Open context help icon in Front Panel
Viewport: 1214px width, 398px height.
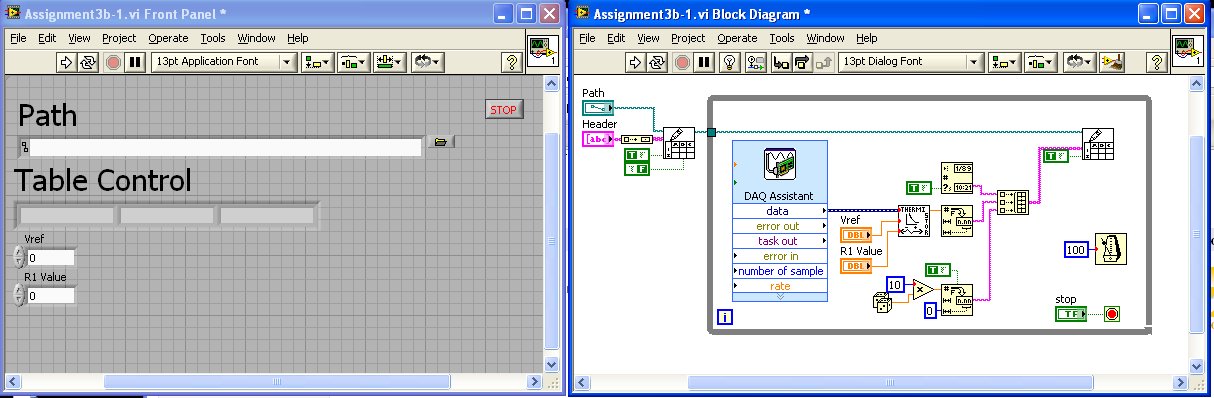point(512,62)
